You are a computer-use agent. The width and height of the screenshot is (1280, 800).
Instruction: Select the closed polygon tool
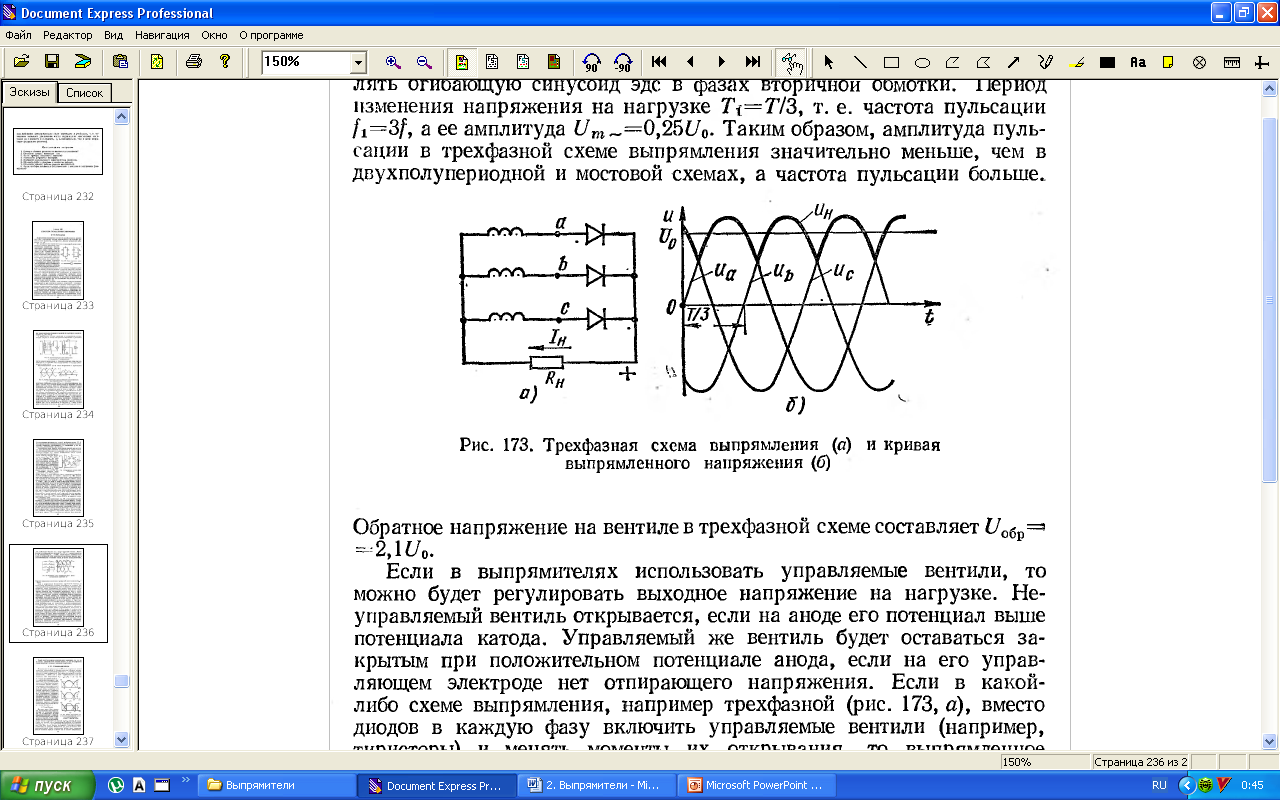(984, 61)
